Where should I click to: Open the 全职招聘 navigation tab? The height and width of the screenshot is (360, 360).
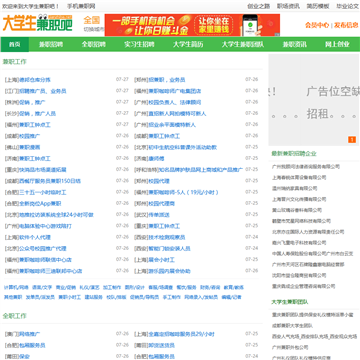pos(94,44)
